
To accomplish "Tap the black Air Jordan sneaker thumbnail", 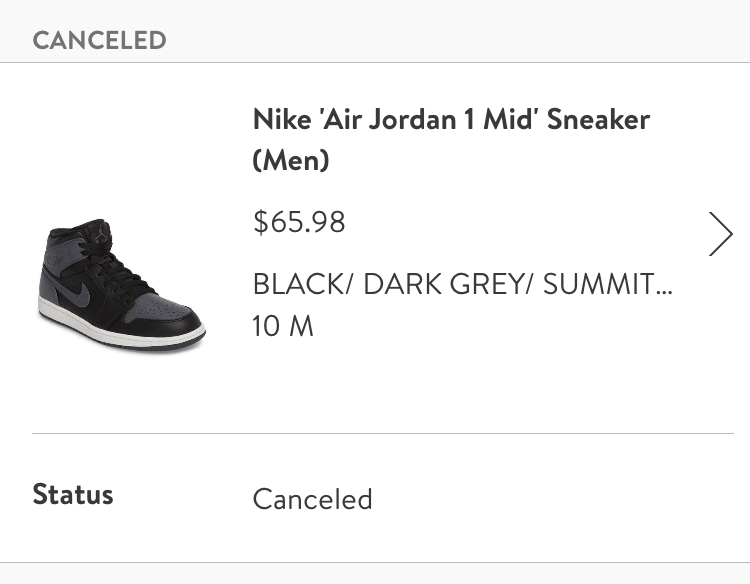I will (x=122, y=286).
